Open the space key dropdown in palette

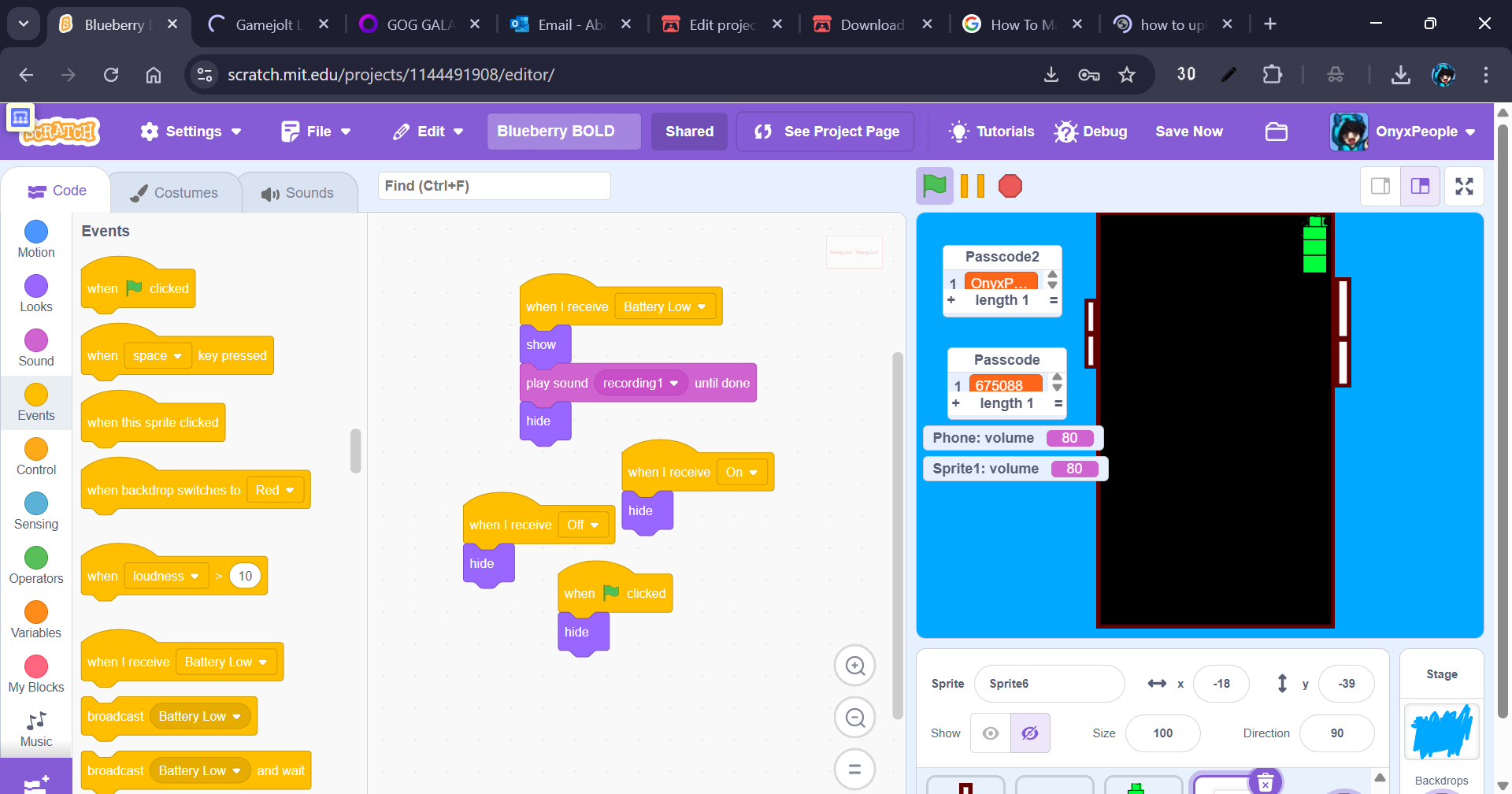click(x=157, y=355)
